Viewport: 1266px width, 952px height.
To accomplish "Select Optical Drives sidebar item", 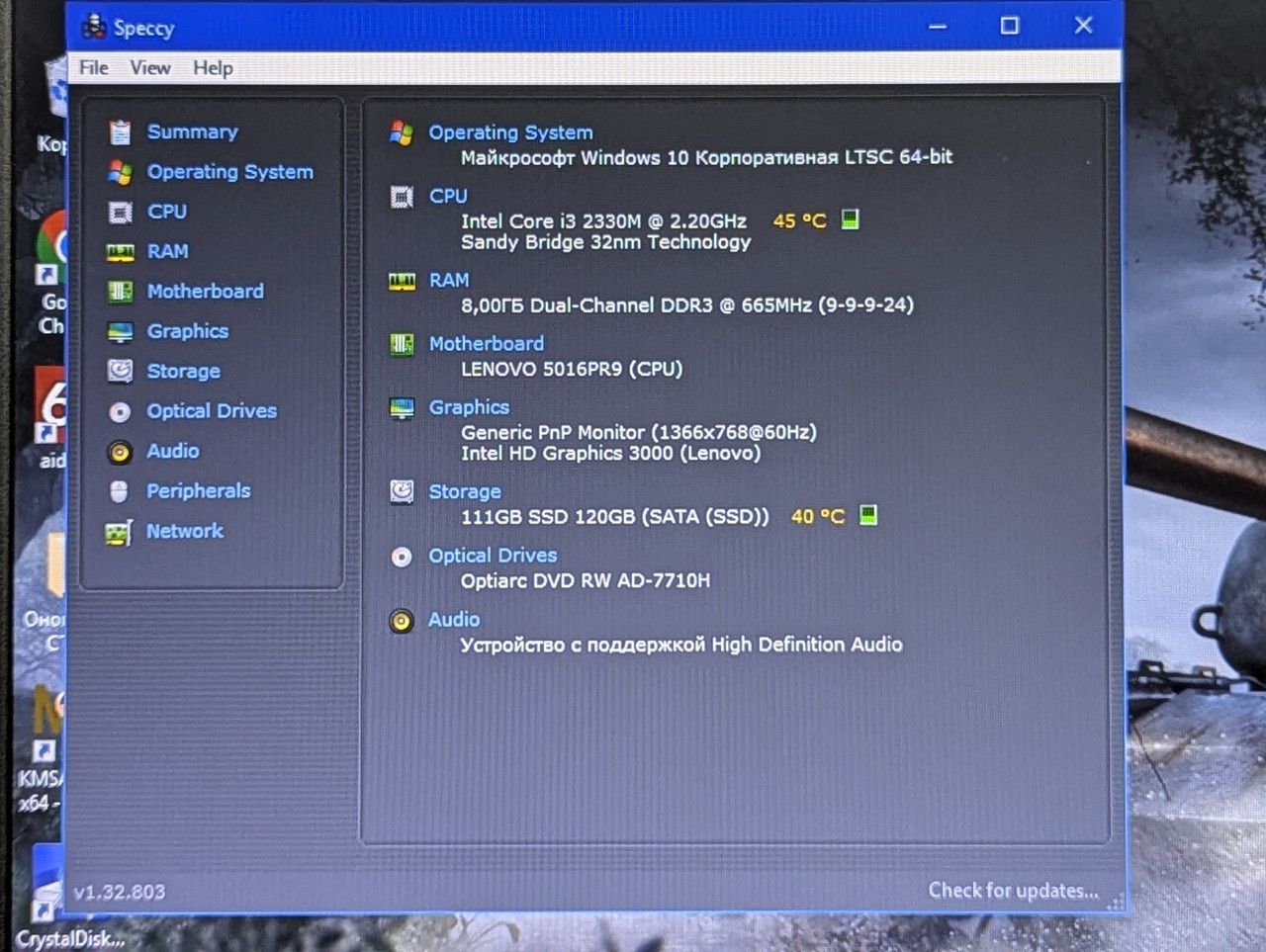I will pyautogui.click(x=212, y=410).
